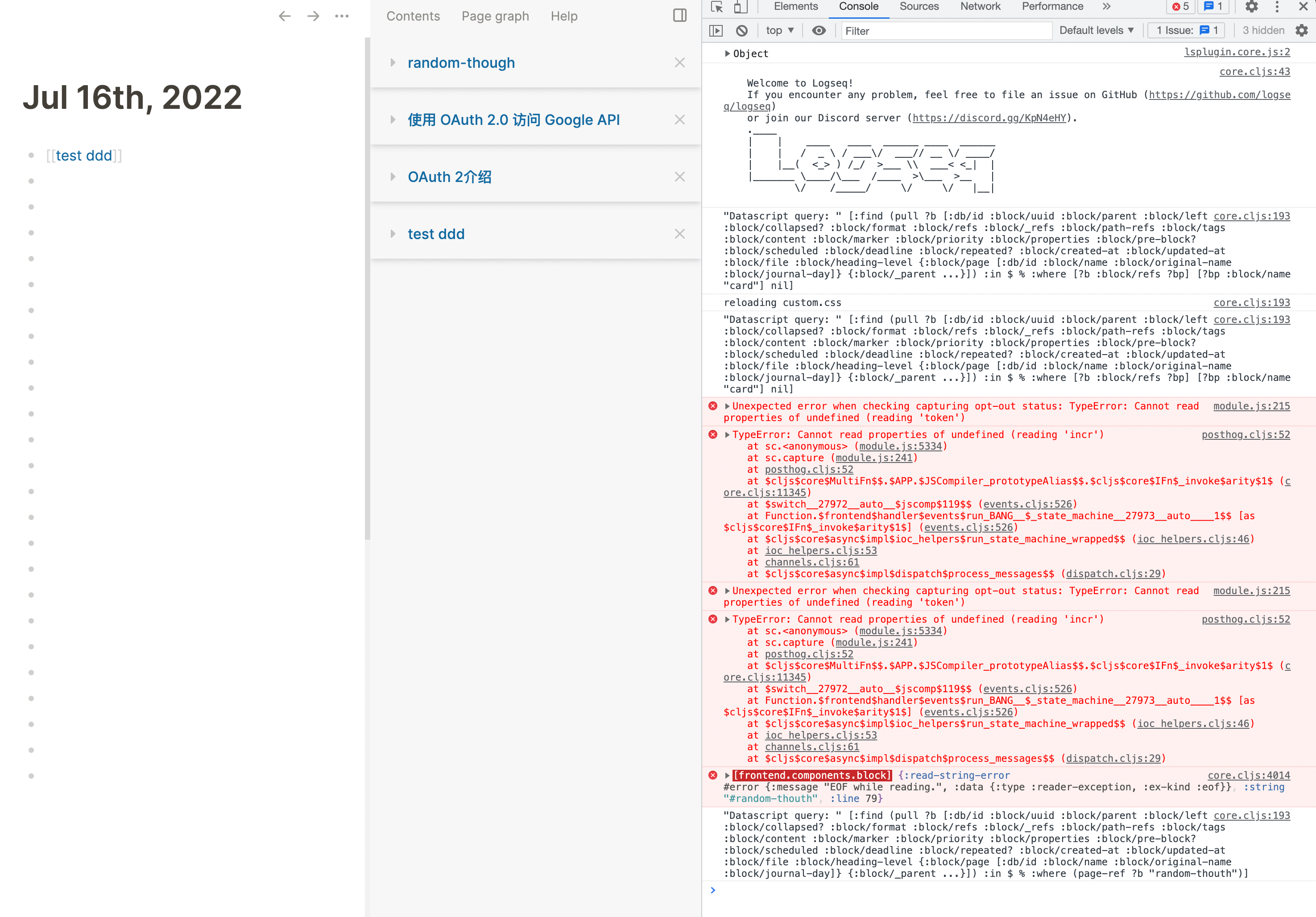
Task: Open the lsplugin.core.js:2 source link
Action: click(x=1237, y=52)
